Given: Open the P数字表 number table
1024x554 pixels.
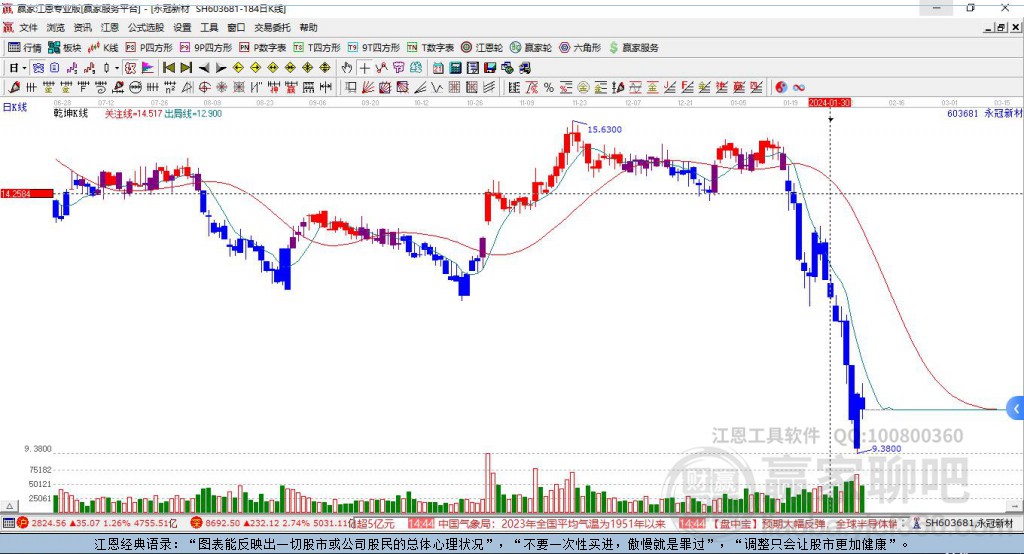Looking at the screenshot, I should click(x=263, y=48).
